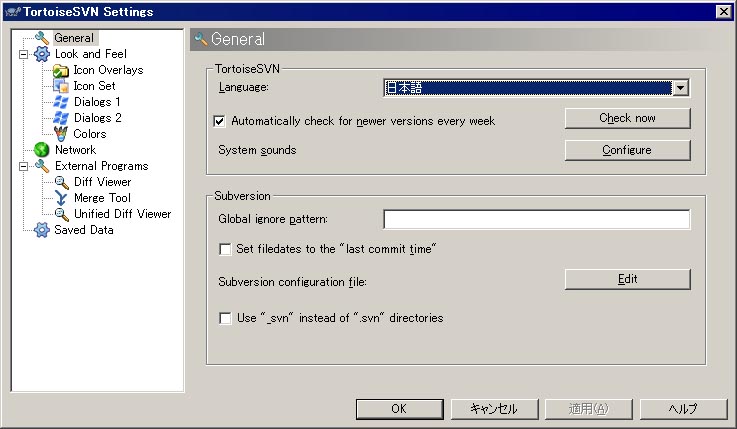Screen dimensions: 737x429
Task: Click the Colors palette icon
Action: 61,134
